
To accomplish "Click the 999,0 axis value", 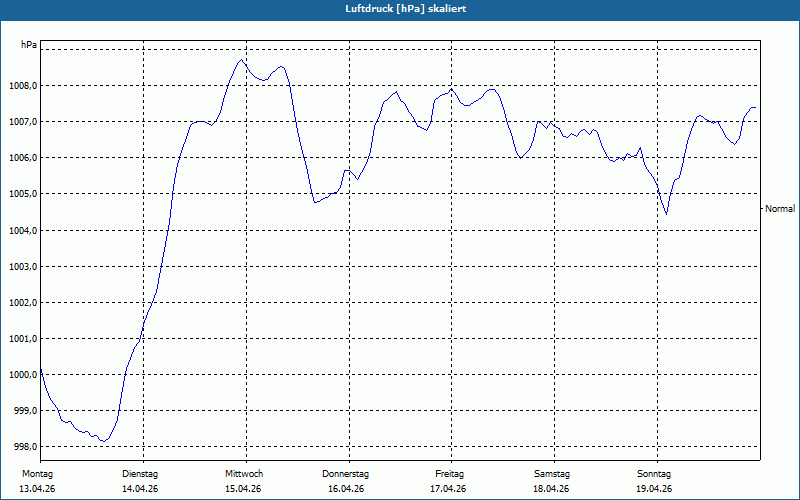I will coord(25,411).
